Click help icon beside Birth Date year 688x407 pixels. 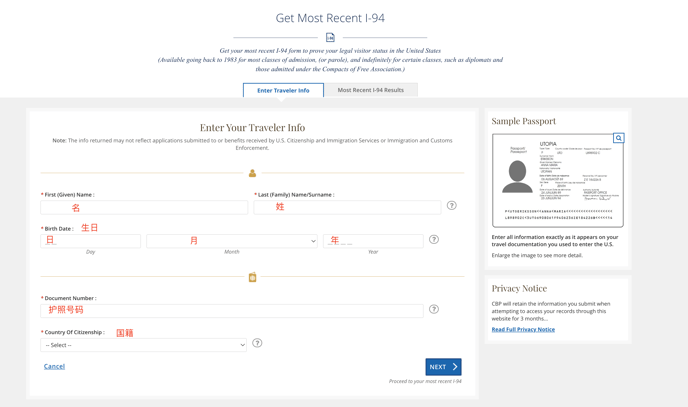[x=434, y=239]
